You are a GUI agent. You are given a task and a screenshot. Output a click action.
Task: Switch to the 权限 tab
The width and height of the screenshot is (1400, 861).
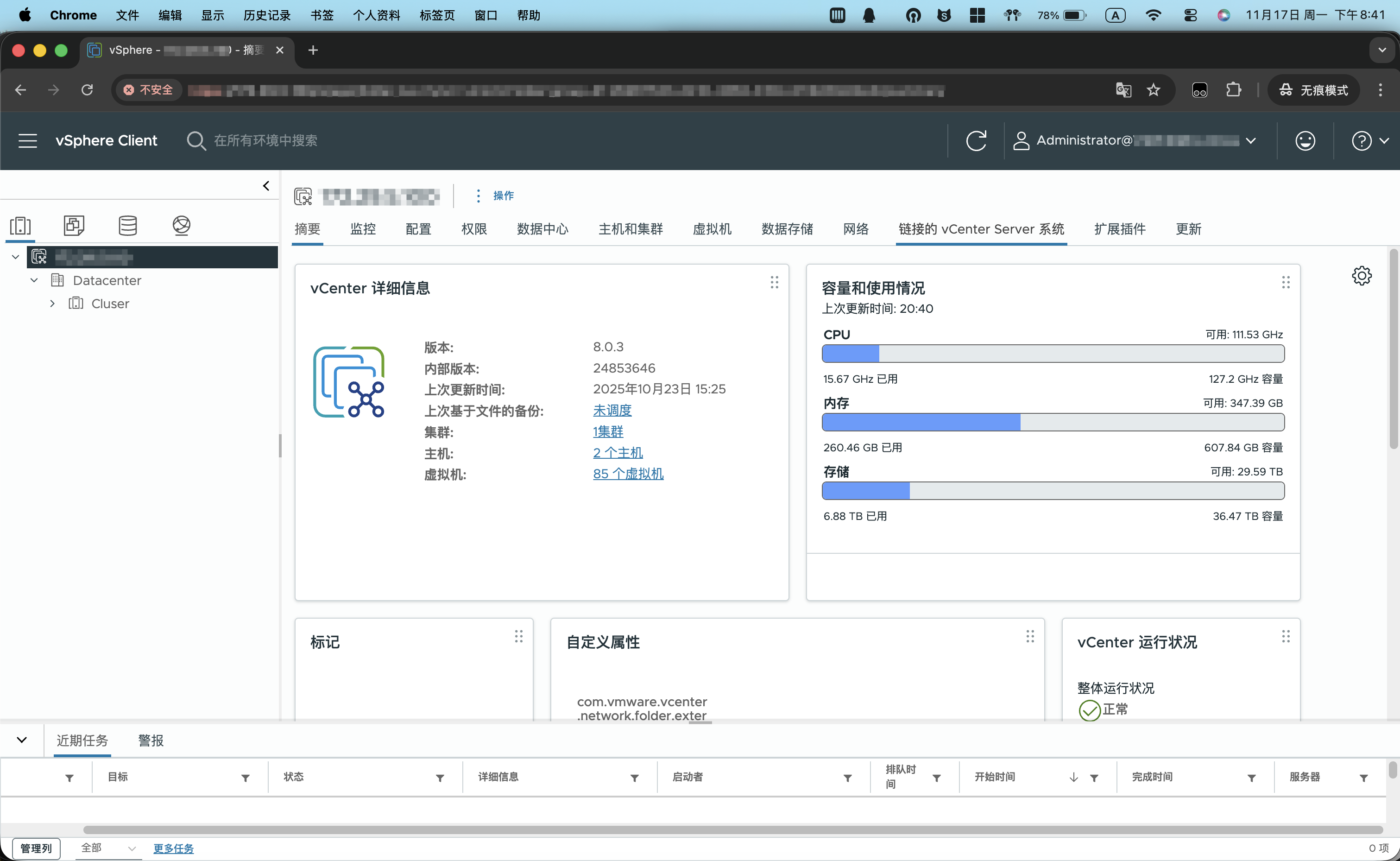pos(474,229)
